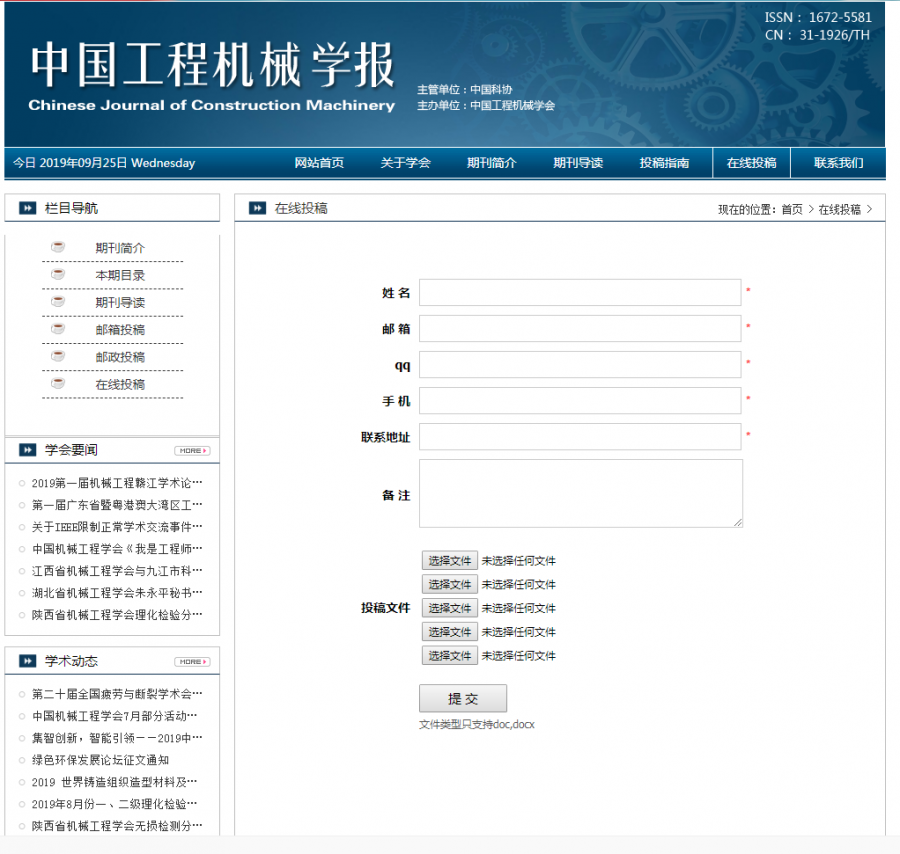Click the first 选择文件 file chooser button
Image resolution: width=900 pixels, height=854 pixels.
(448, 561)
